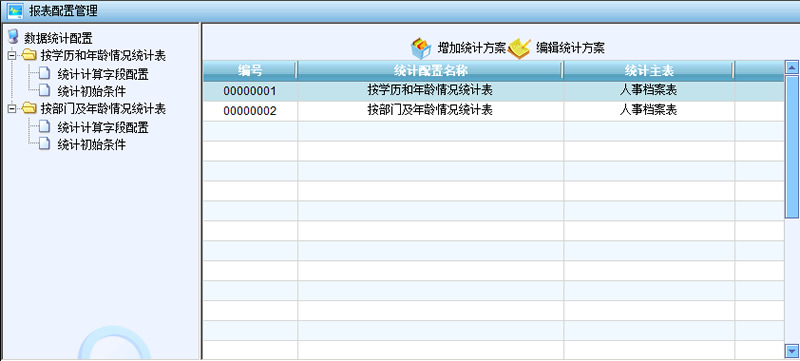
Task: Click 统计主表 column header
Action: pyautogui.click(x=649, y=70)
